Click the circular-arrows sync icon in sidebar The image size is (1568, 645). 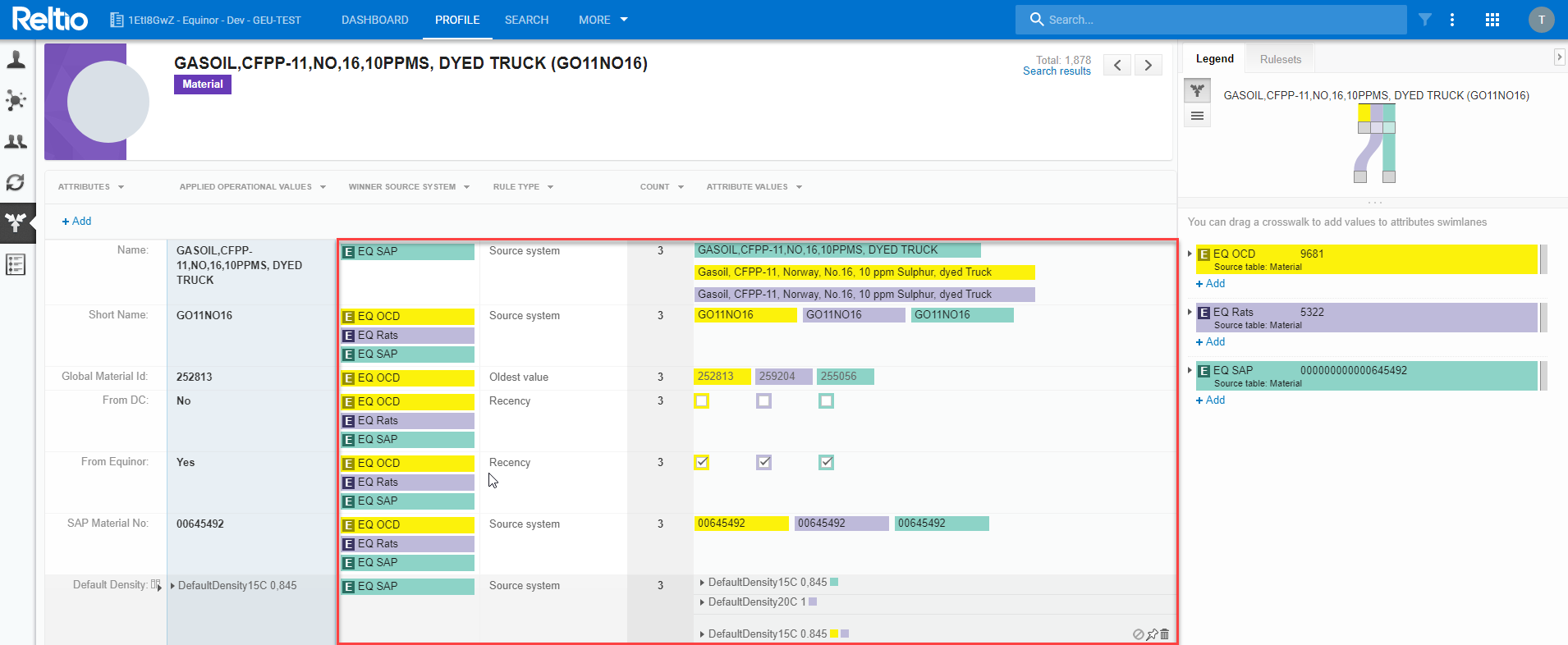[x=16, y=182]
